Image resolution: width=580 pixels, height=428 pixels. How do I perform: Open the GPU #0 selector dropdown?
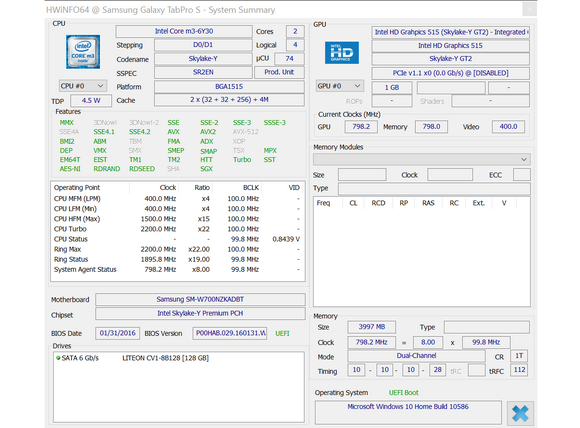[x=340, y=86]
